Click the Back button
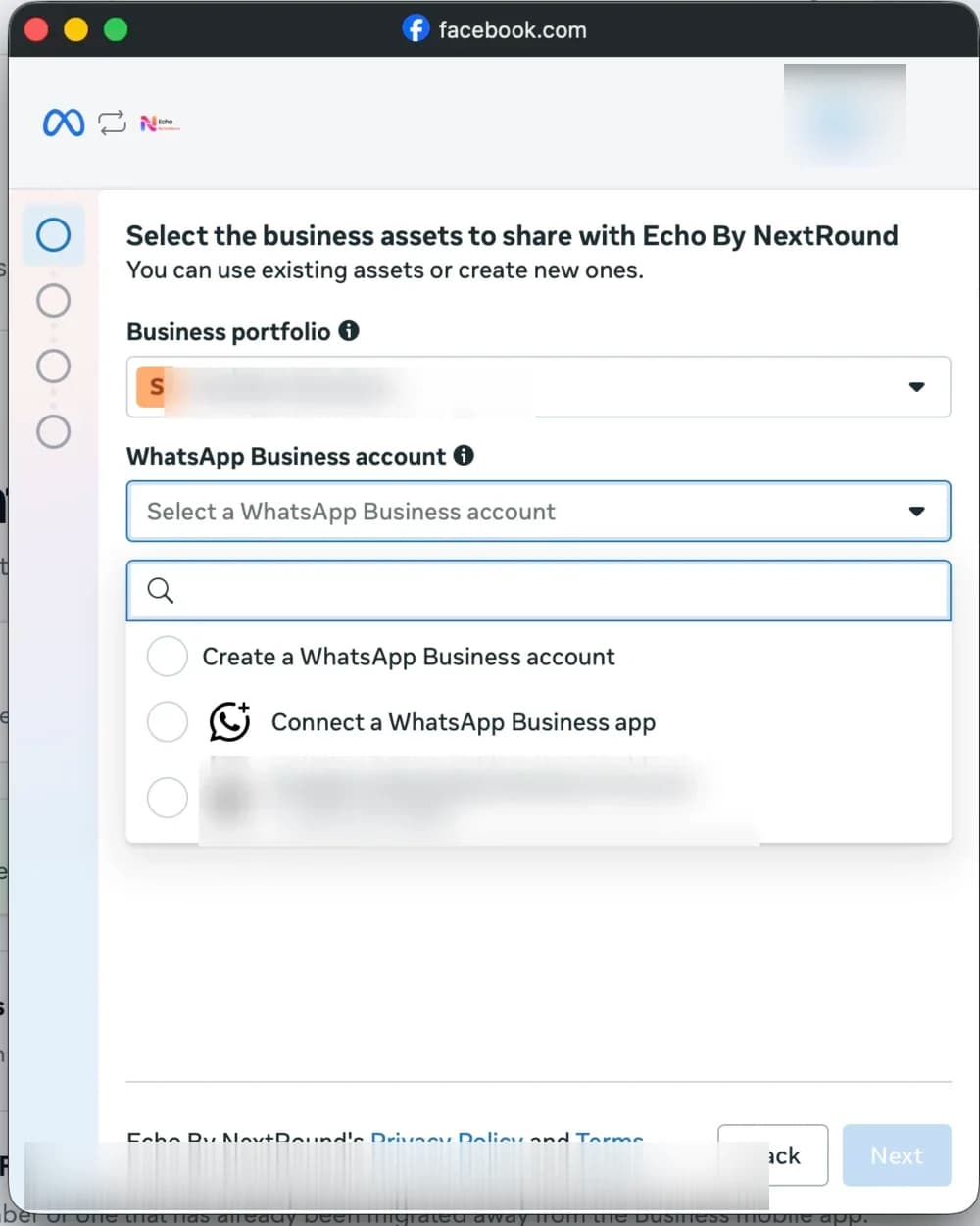The height and width of the screenshot is (1226, 980). tap(773, 1155)
